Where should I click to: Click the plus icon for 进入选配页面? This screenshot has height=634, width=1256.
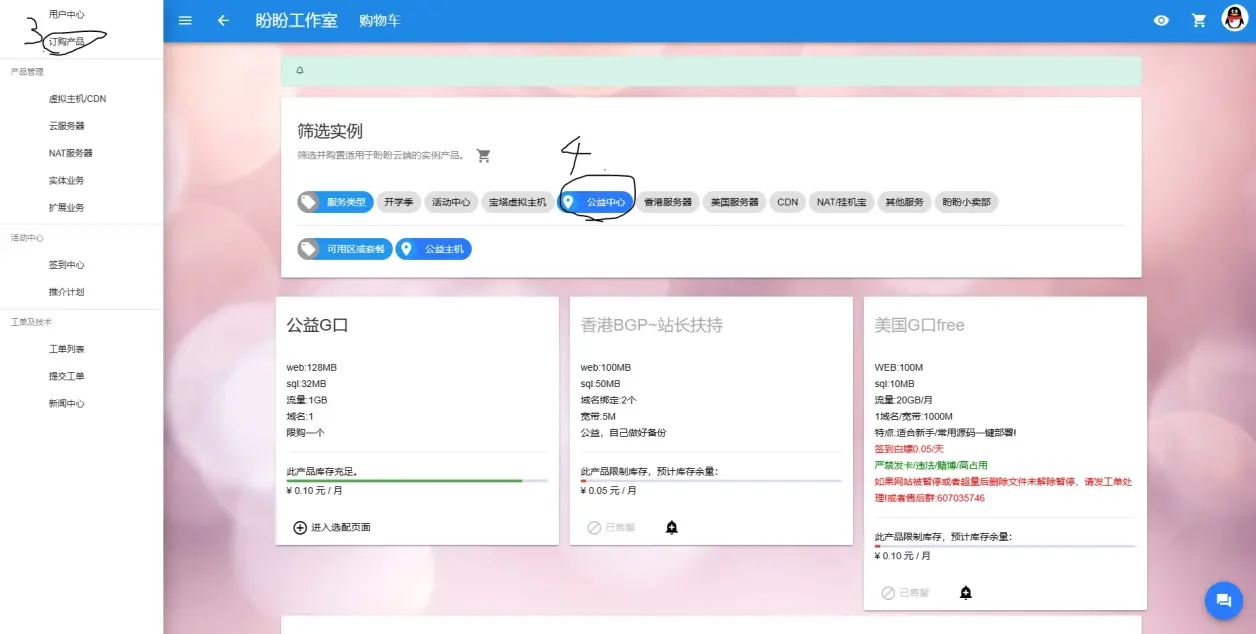pyautogui.click(x=300, y=527)
